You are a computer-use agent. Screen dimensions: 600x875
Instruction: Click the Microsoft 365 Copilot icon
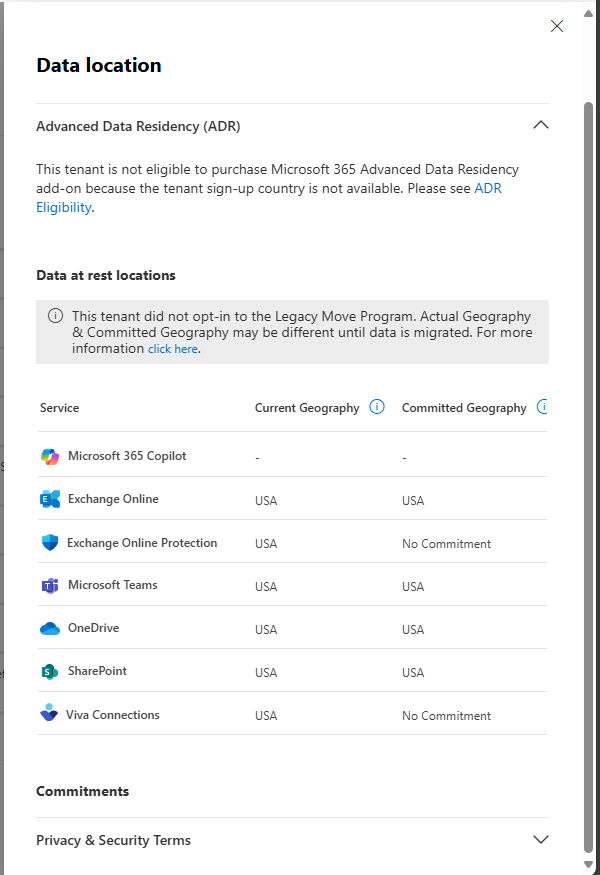tap(50, 456)
